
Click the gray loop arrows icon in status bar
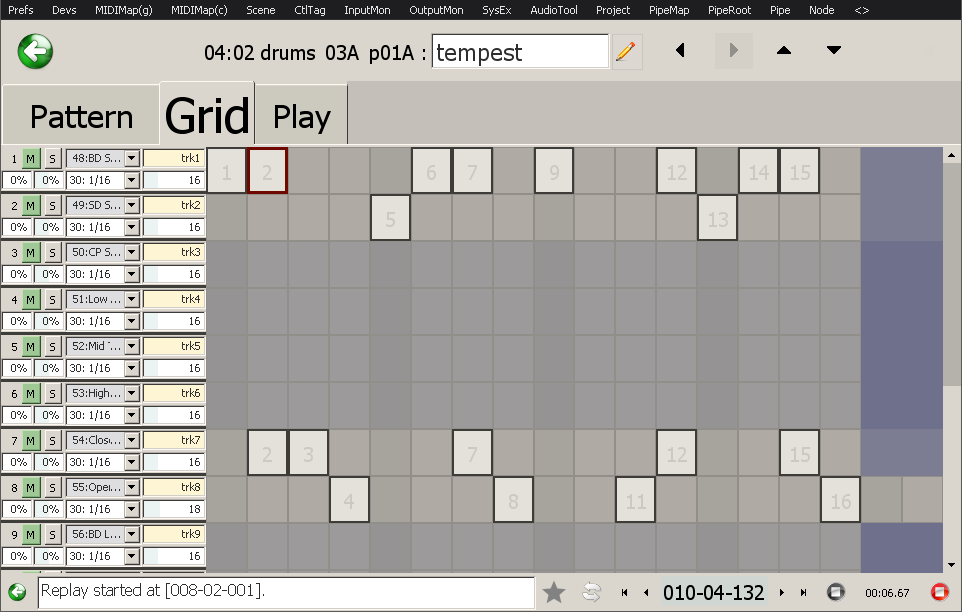tap(591, 592)
